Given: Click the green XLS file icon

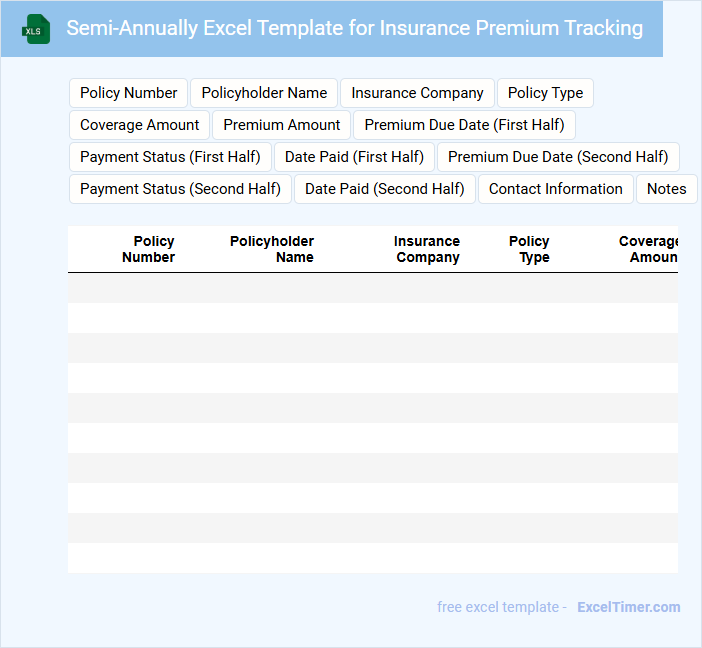Looking at the screenshot, I should click(x=36, y=29).
